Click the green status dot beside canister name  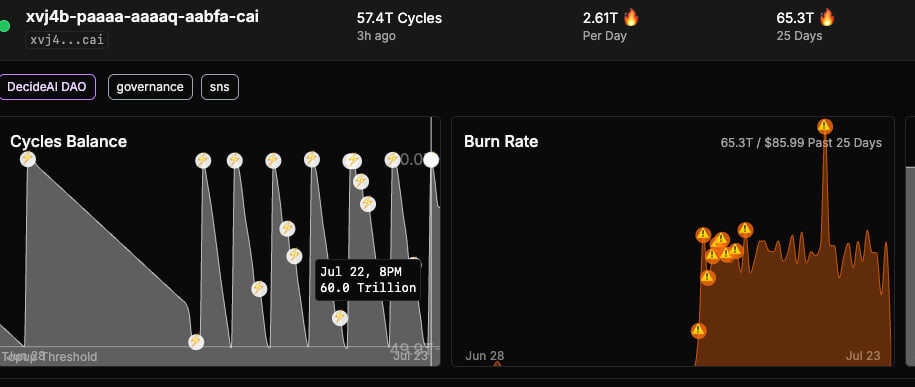(x=4, y=26)
